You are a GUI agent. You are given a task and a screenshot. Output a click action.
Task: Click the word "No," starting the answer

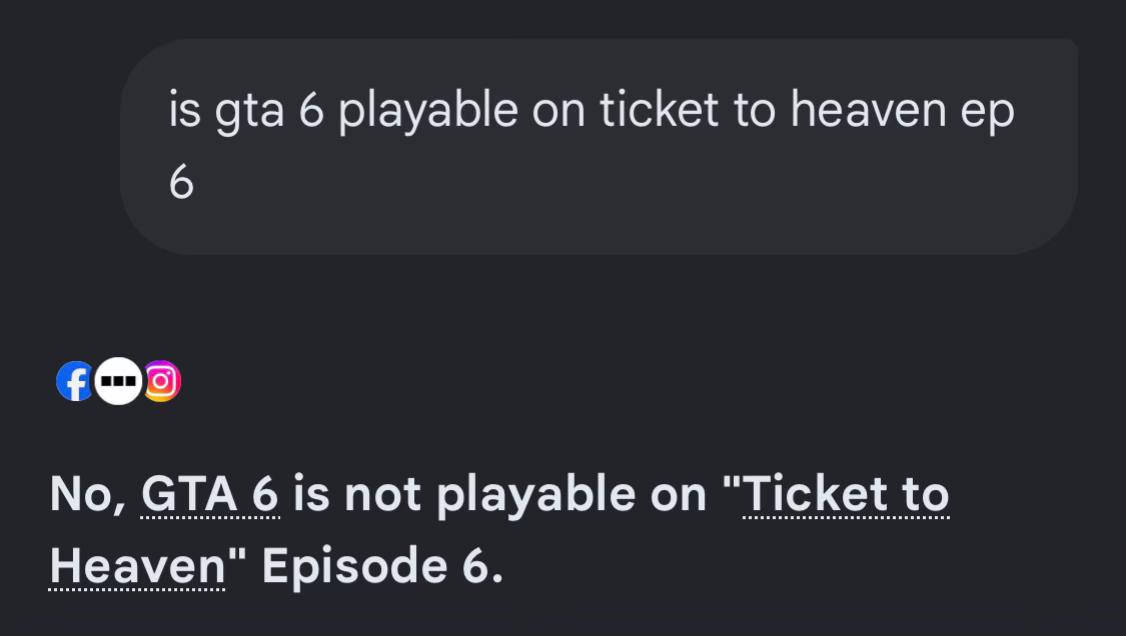88,495
